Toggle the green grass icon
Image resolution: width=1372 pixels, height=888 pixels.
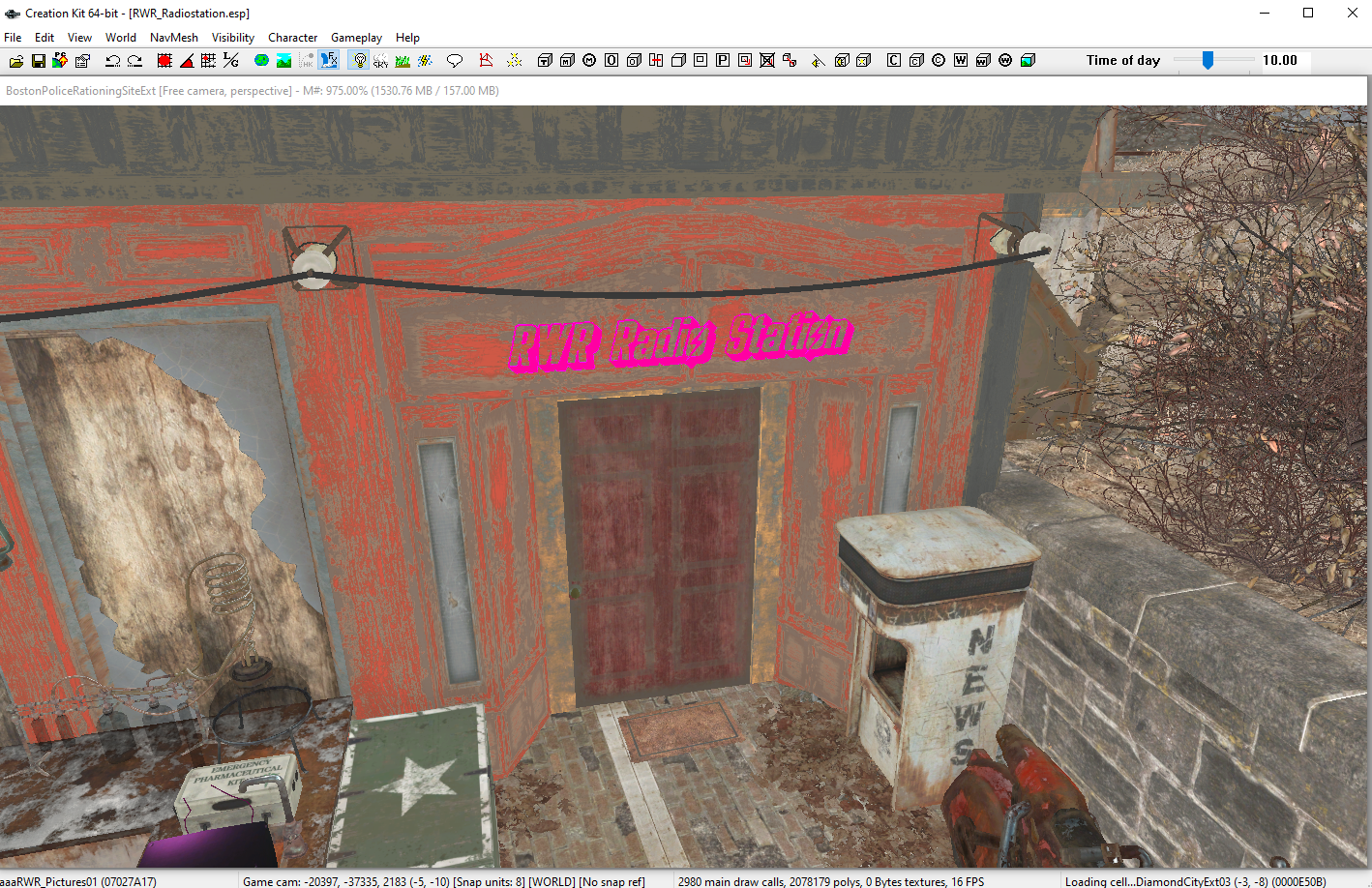(403, 61)
